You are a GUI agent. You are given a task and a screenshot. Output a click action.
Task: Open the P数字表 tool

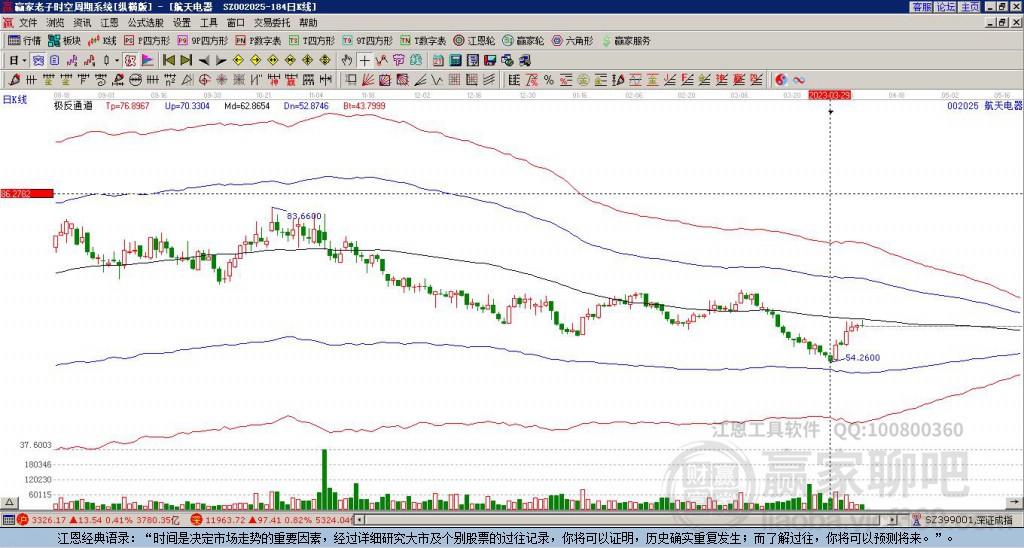(258, 40)
